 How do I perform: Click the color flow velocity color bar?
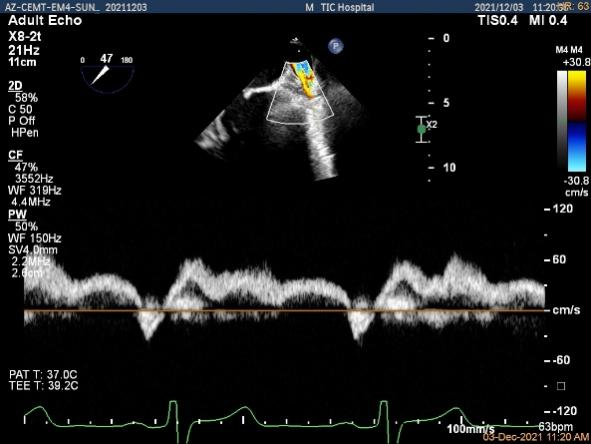[577, 122]
